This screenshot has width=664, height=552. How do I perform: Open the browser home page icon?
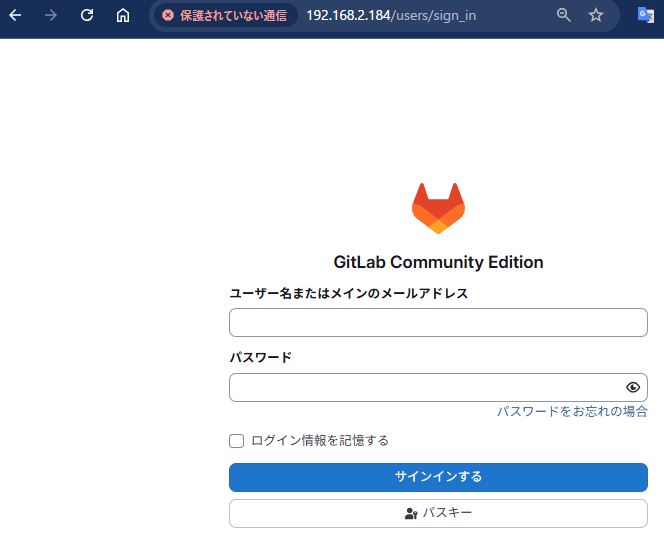pyautogui.click(x=123, y=16)
